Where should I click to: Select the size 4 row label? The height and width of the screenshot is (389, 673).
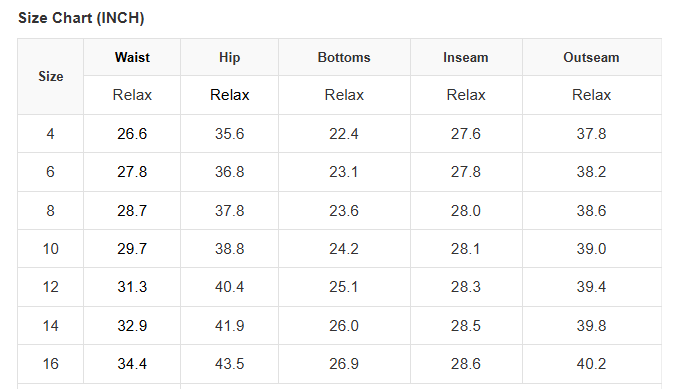point(50,134)
